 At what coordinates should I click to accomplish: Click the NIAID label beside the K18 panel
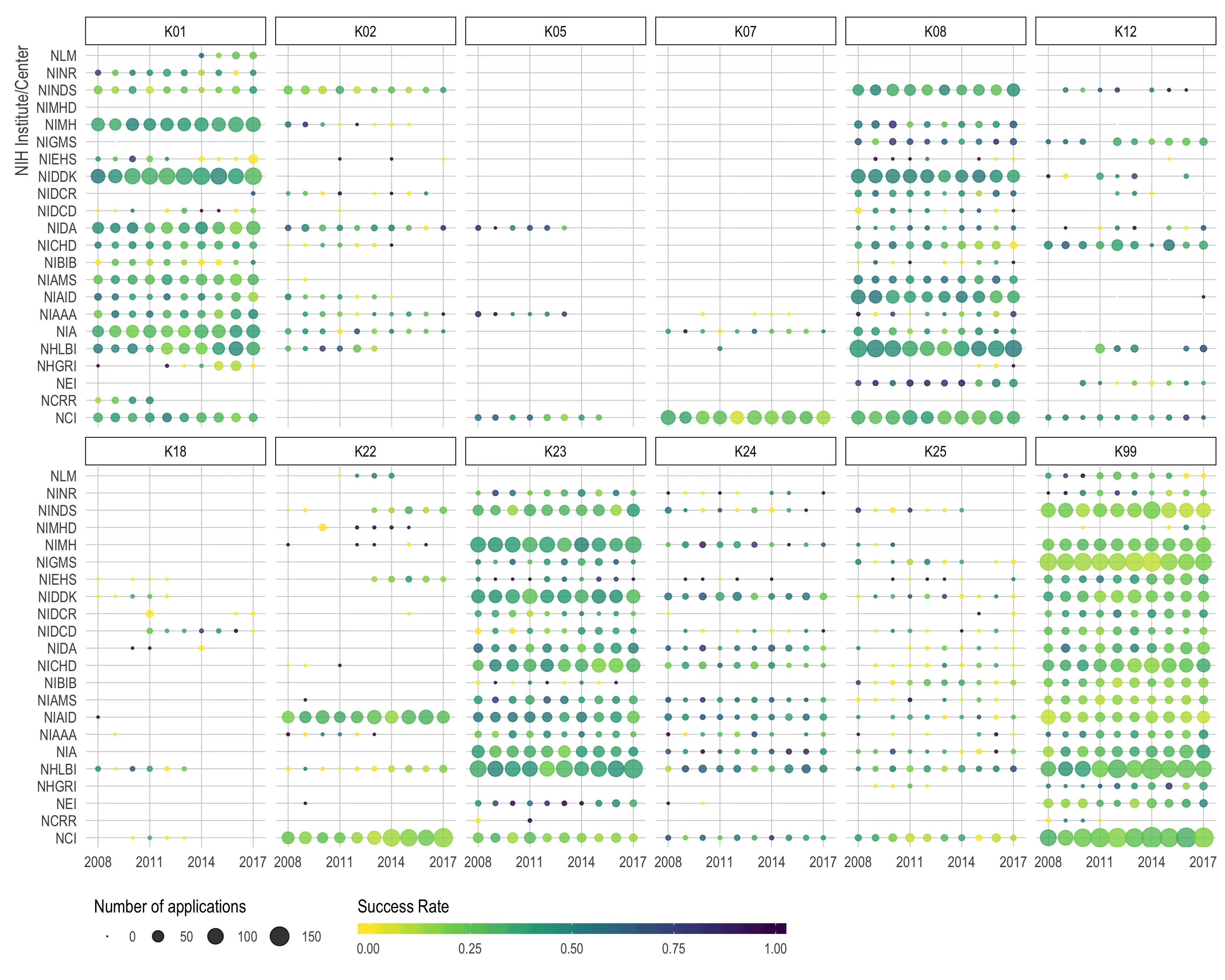[60, 718]
